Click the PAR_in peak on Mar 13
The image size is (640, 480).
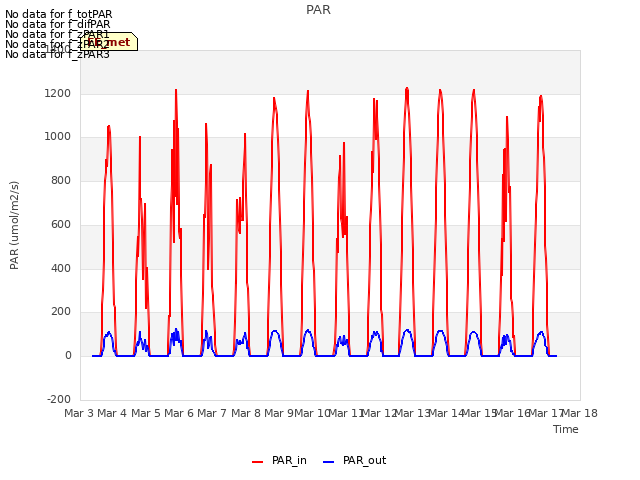407,89
